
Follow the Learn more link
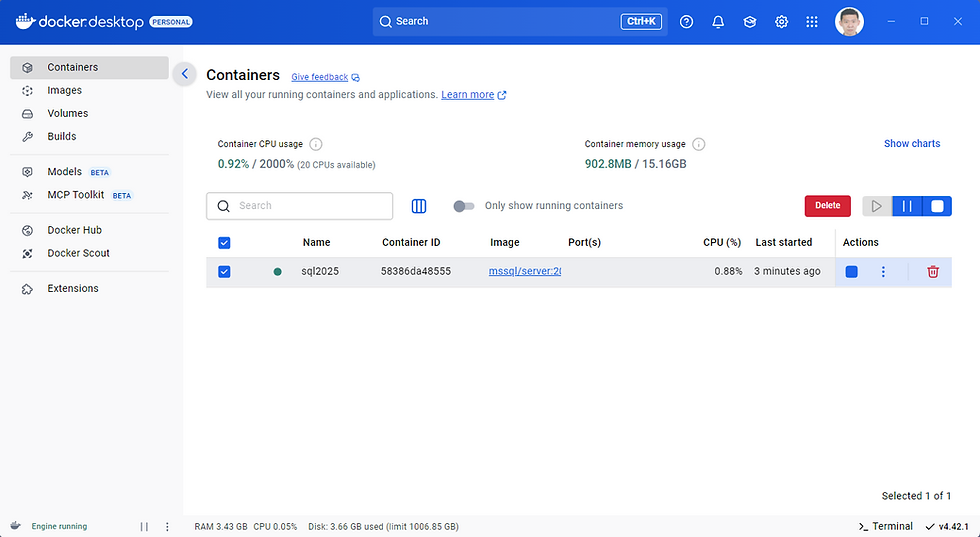coord(474,95)
